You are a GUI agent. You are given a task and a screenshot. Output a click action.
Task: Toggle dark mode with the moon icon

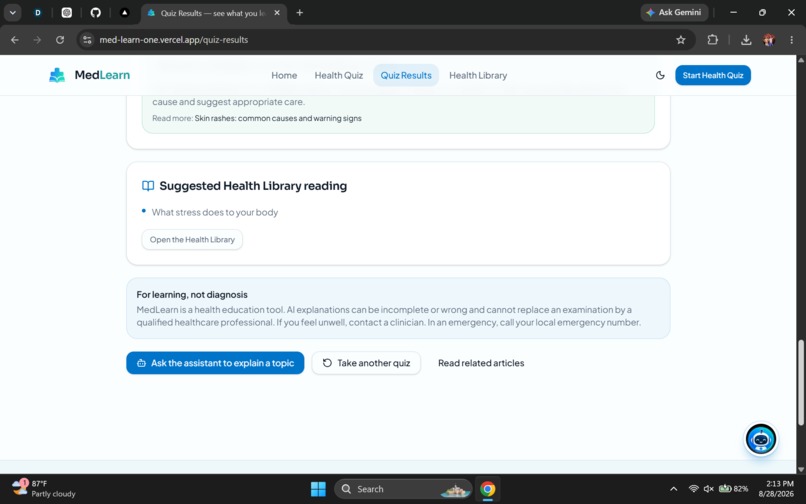[x=660, y=75]
